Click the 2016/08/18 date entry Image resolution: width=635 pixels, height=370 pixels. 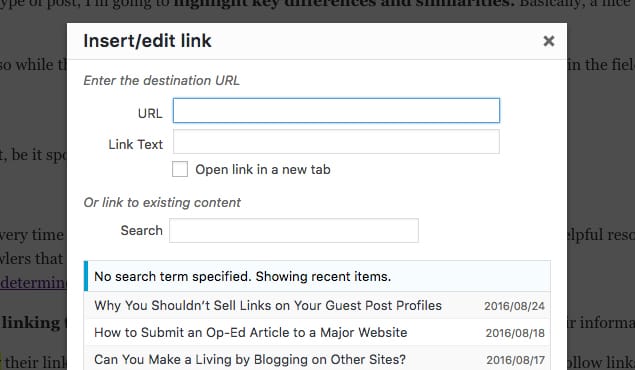pos(515,333)
